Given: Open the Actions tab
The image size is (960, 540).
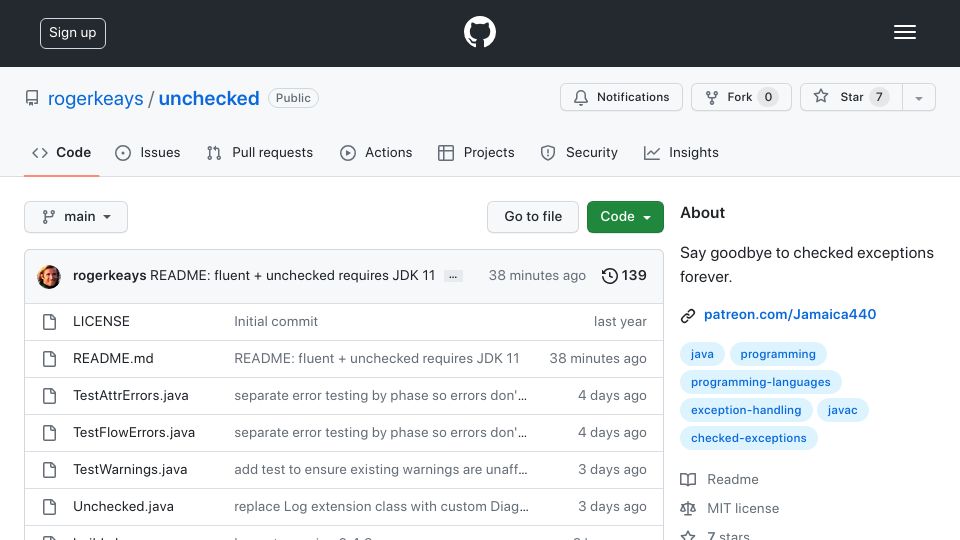Looking at the screenshot, I should pos(376,152).
